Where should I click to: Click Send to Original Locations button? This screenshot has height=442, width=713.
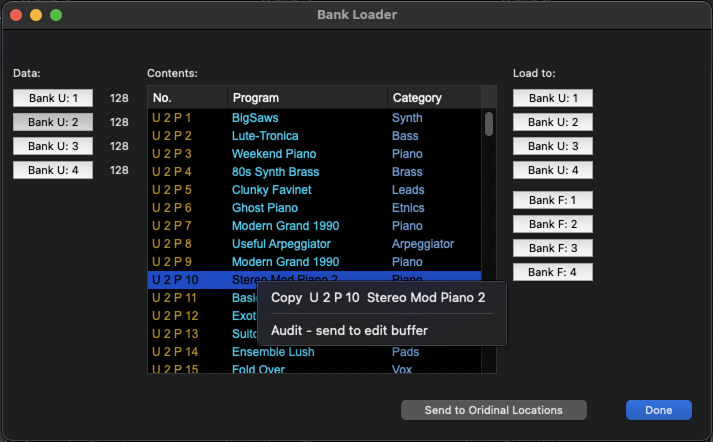click(x=493, y=410)
